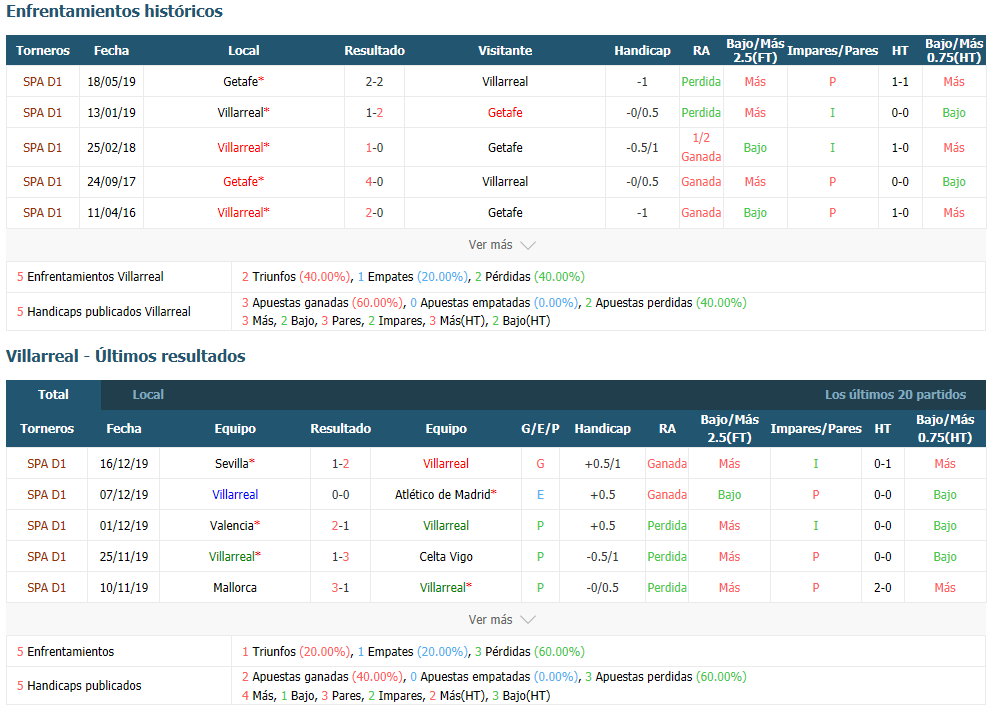Open the 1-2 result of 16/12/19
This screenshot has width=998, height=711.
click(x=341, y=463)
